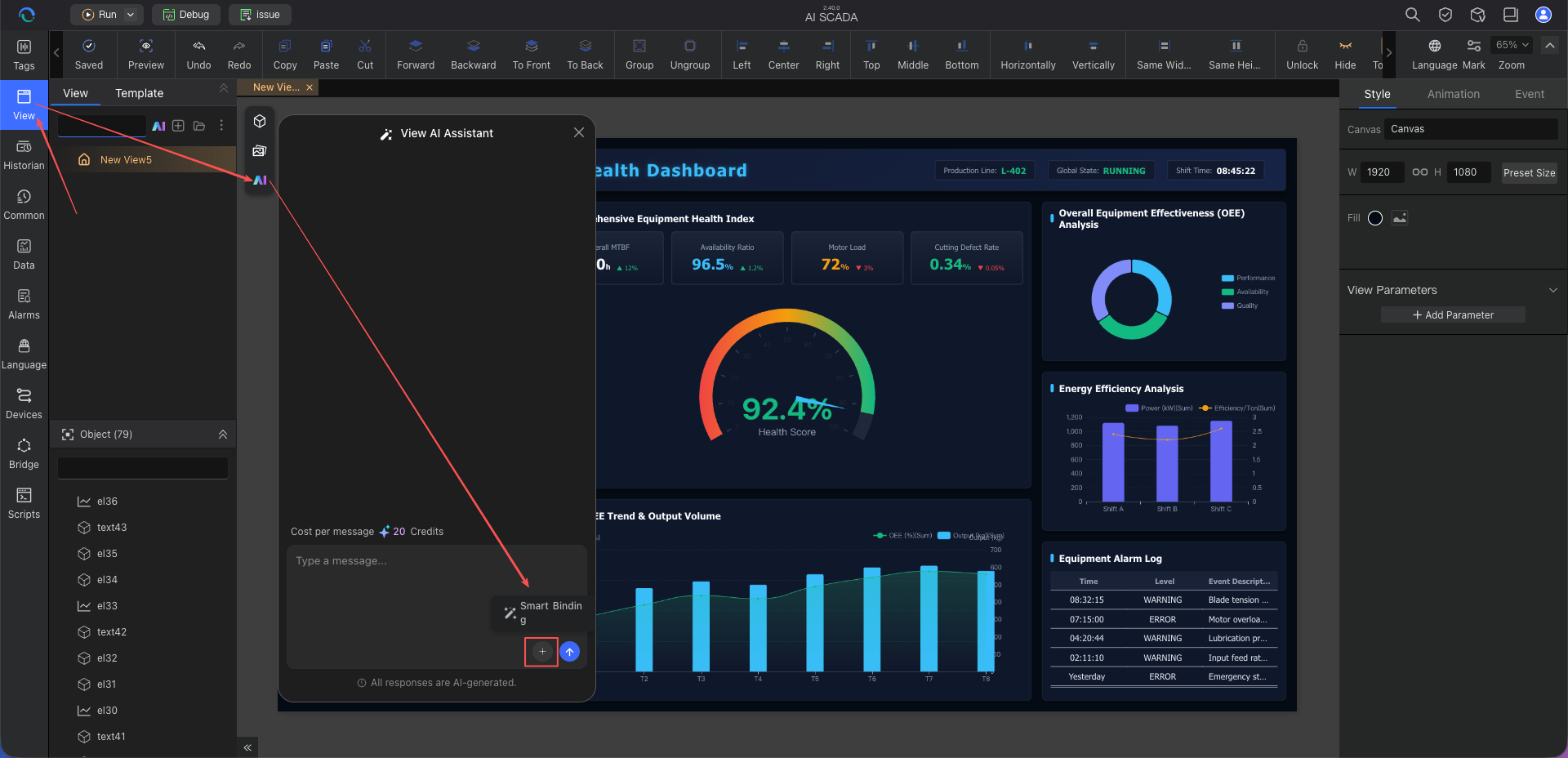Select the Ungroup toolbar tool
Image resolution: width=1568 pixels, height=758 pixels.
point(689,55)
